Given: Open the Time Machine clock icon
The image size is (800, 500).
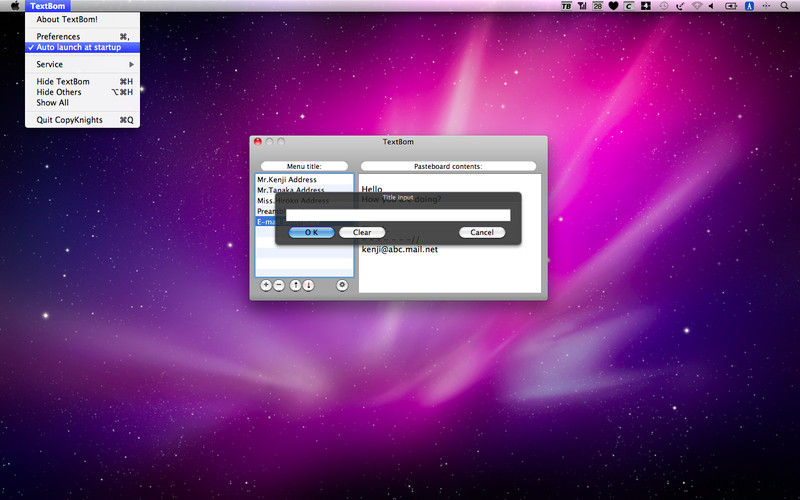Looking at the screenshot, I should 663,6.
